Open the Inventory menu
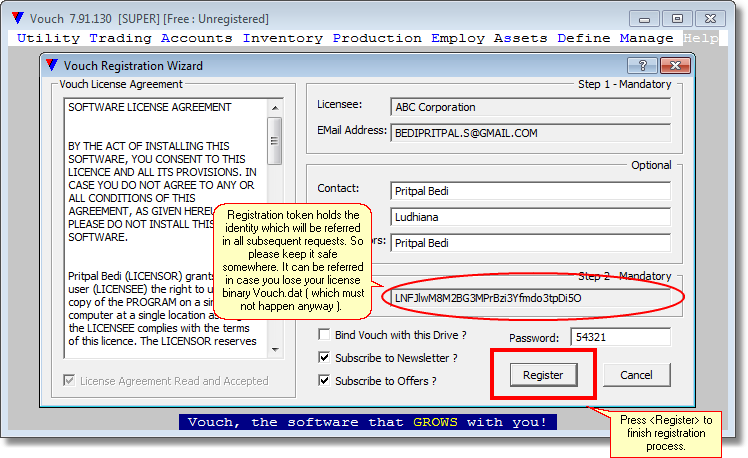Screen dimensions: 748x458 pos(282,38)
